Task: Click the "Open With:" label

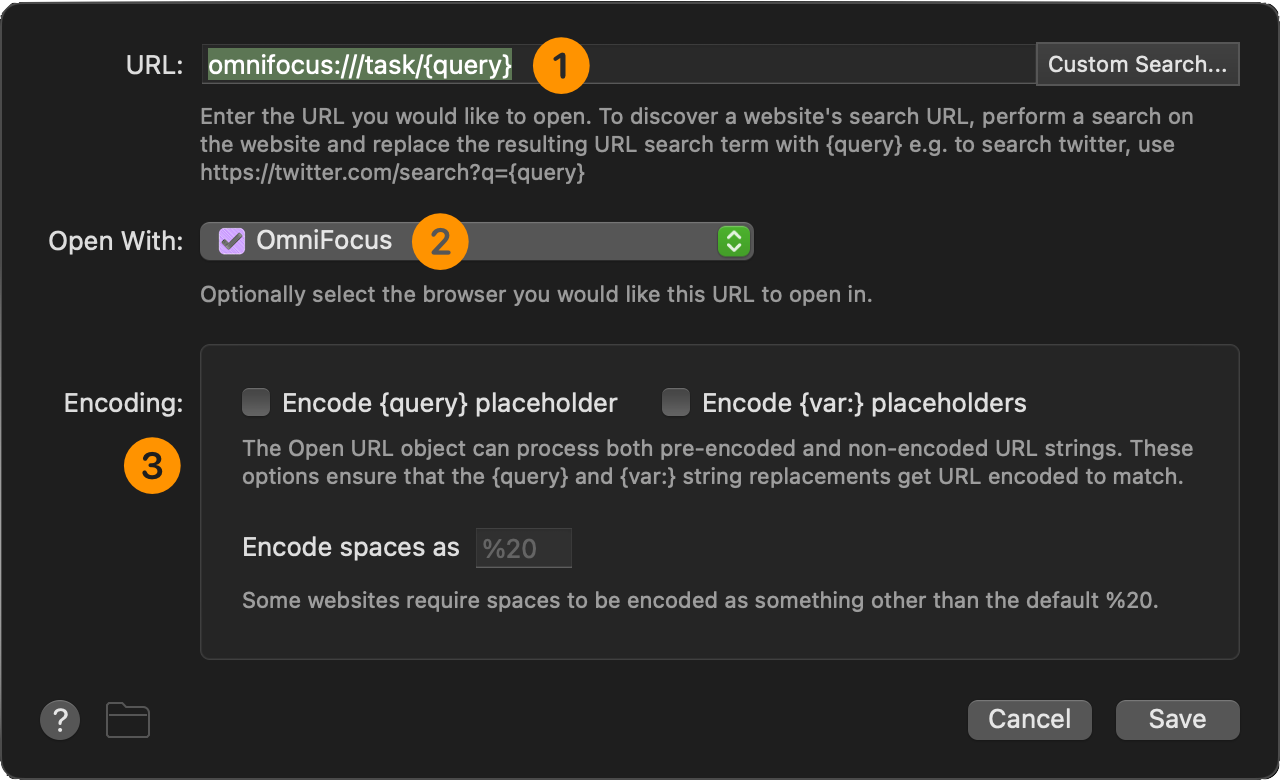Action: pos(116,241)
